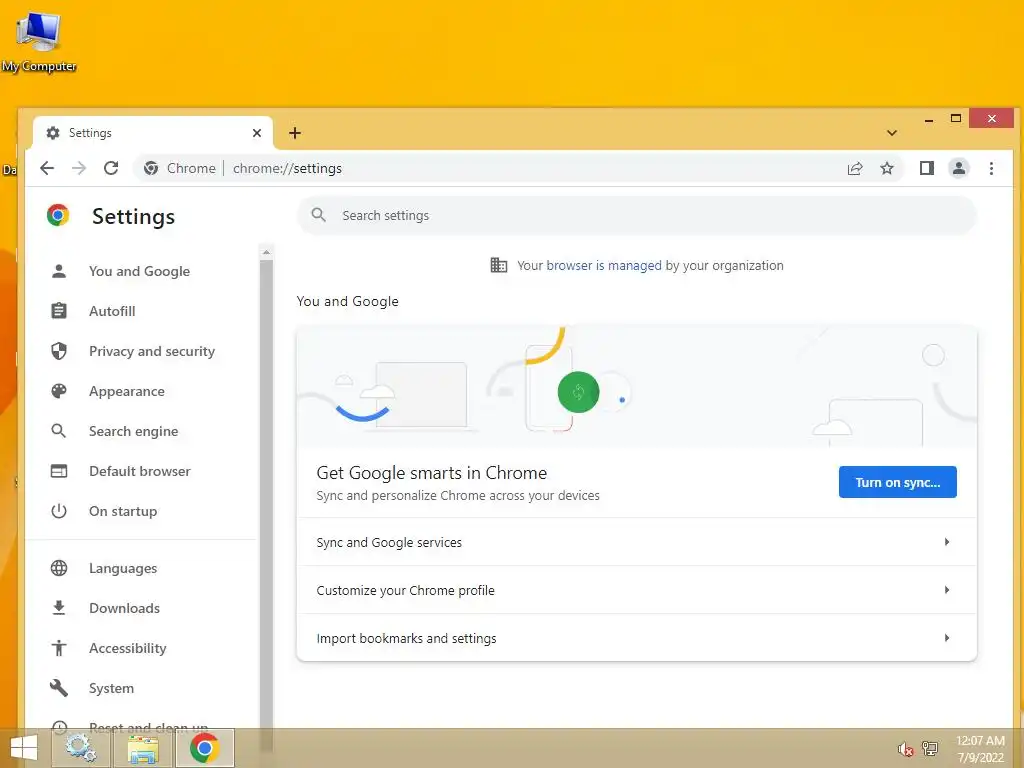Image resolution: width=1024 pixels, height=768 pixels.
Task: Open Chrome's three-dot menu
Action: coord(991,168)
